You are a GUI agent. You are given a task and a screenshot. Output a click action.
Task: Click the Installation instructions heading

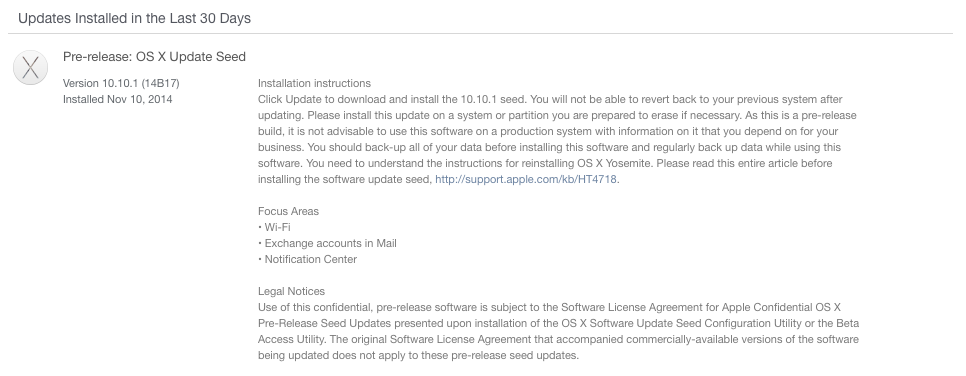tap(314, 83)
